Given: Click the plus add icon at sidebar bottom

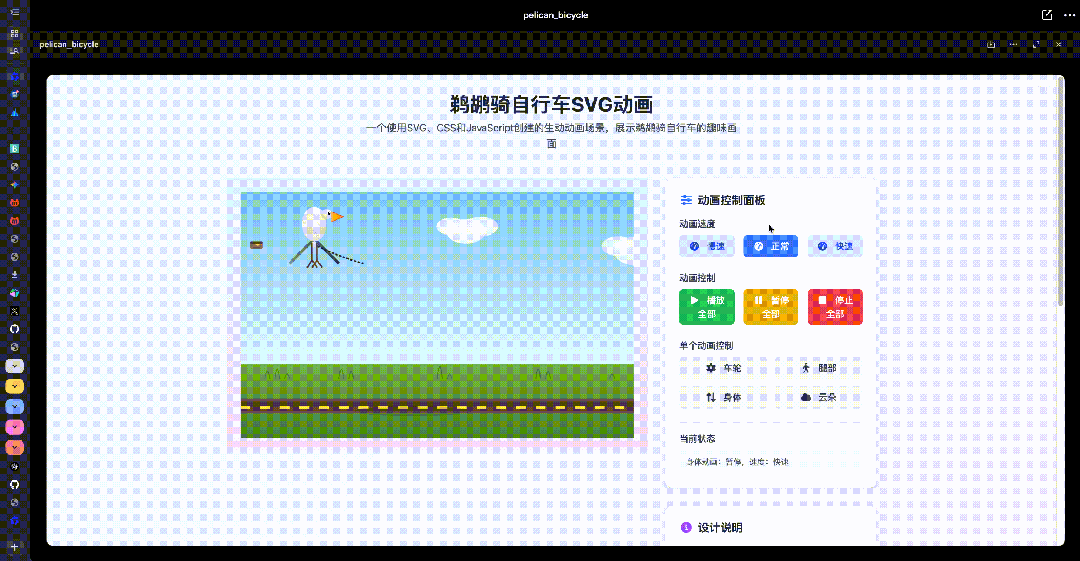Looking at the screenshot, I should (x=14, y=547).
